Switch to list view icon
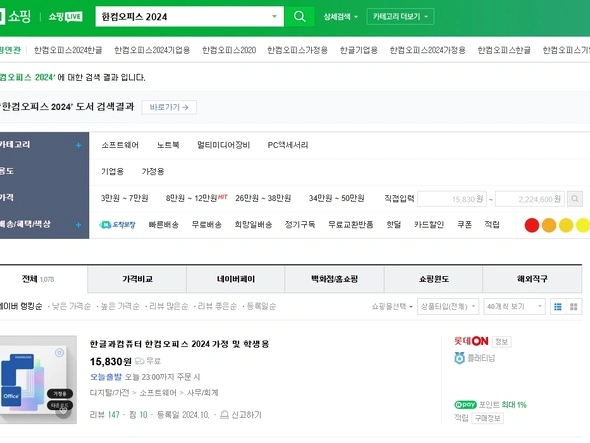The image size is (590, 443). pos(558,307)
